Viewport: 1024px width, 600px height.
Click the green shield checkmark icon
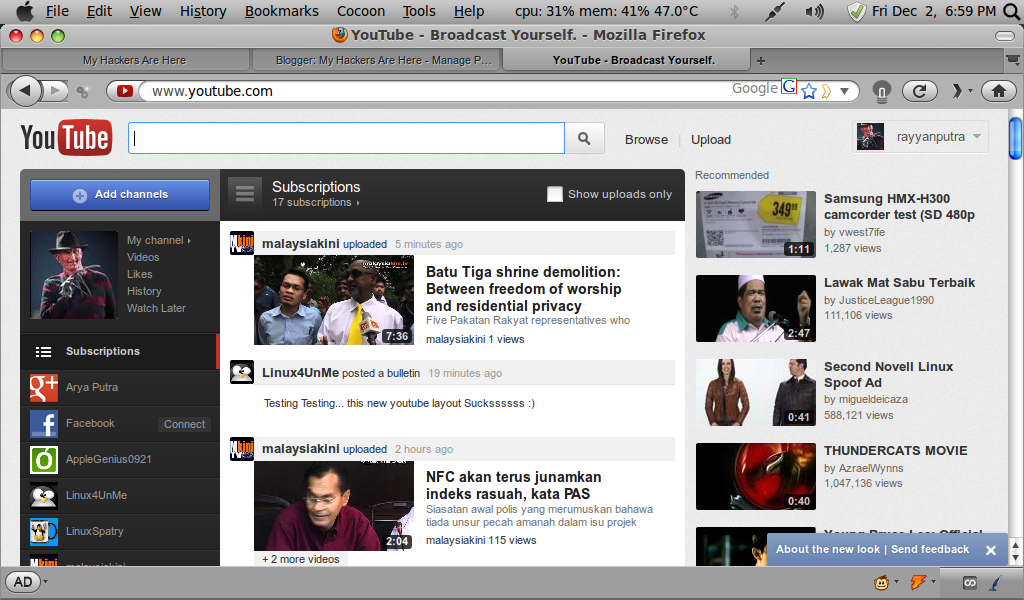click(856, 12)
